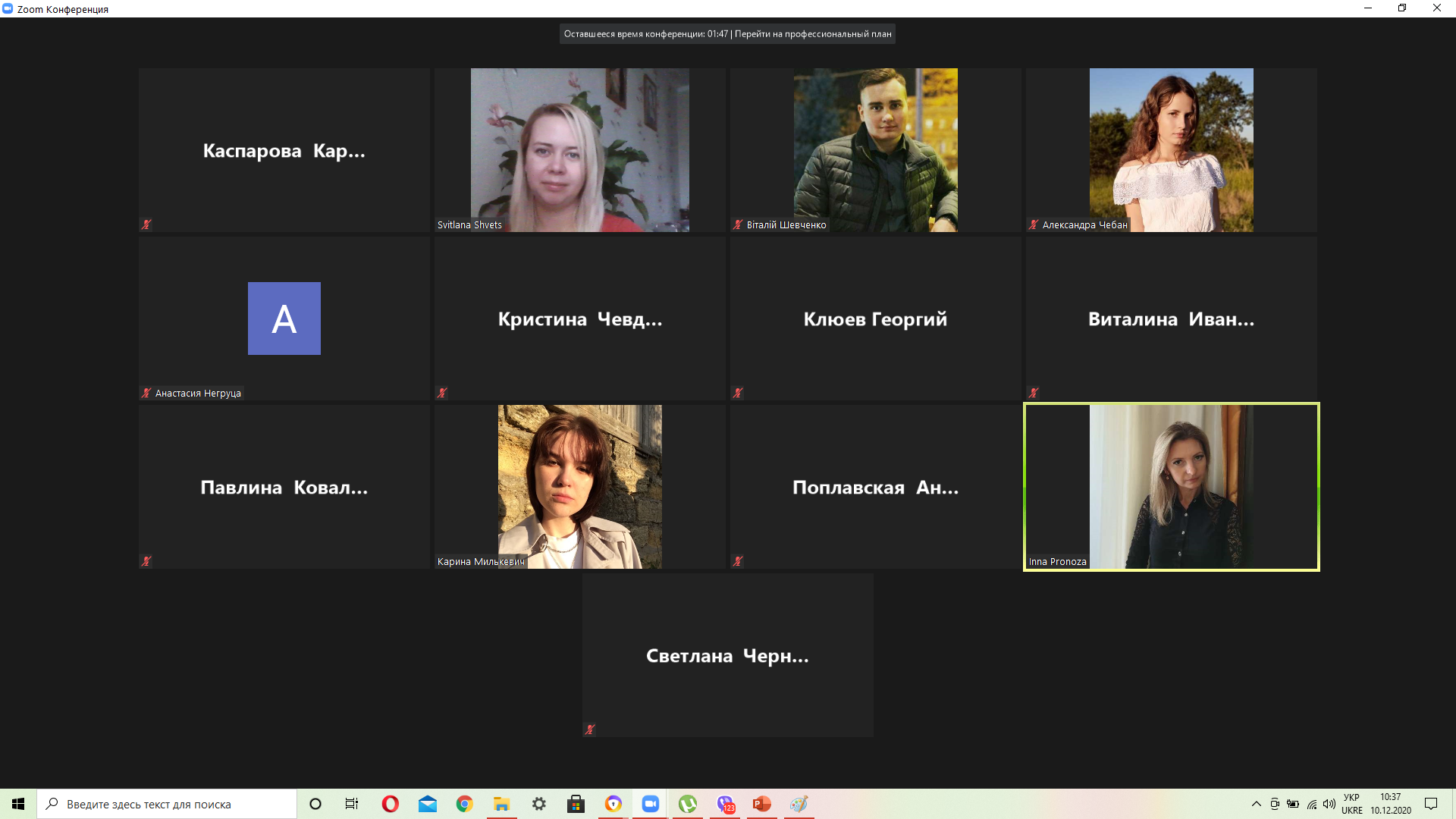Open the volume control in tray
This screenshot has width=1456, height=819.
click(x=1329, y=804)
